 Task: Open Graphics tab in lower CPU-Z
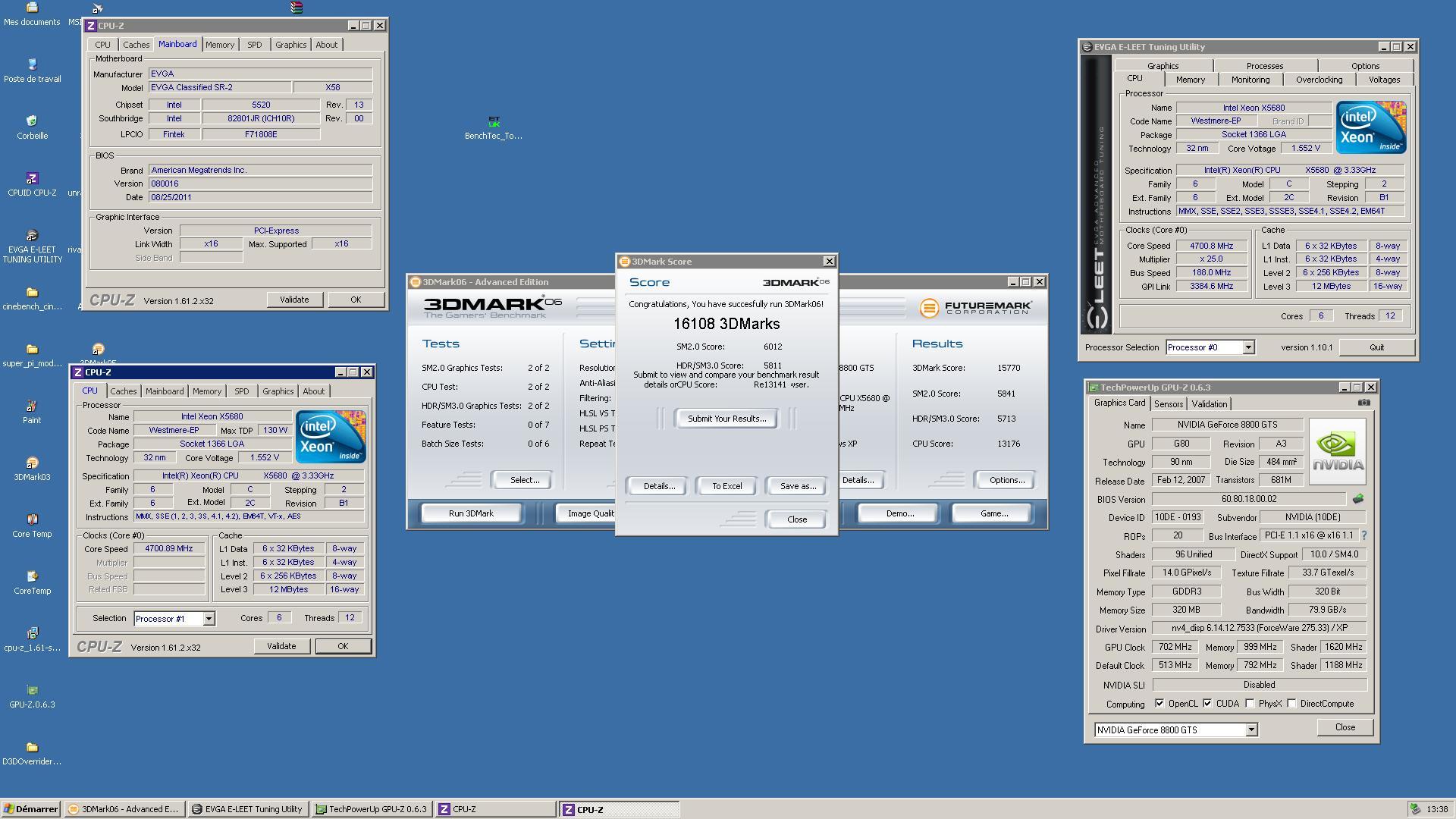[278, 391]
